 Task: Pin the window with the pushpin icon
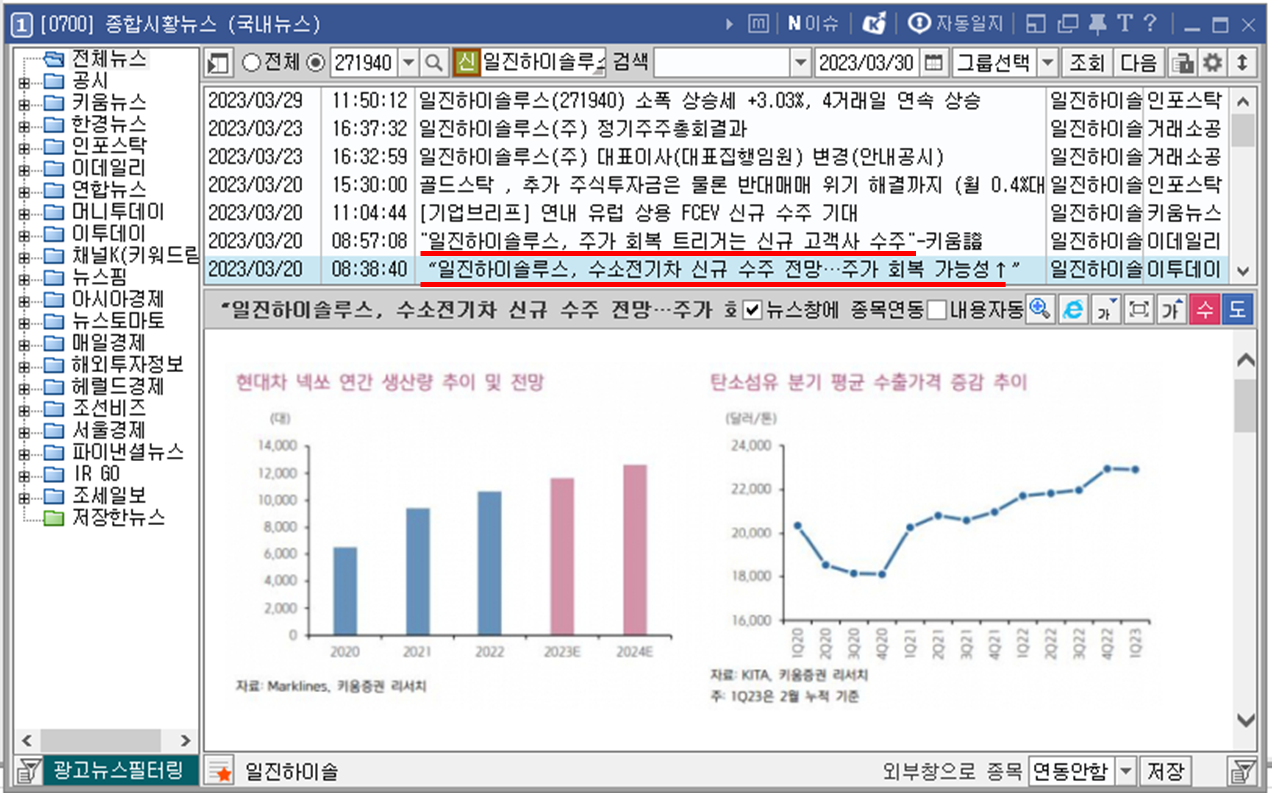coord(1097,23)
